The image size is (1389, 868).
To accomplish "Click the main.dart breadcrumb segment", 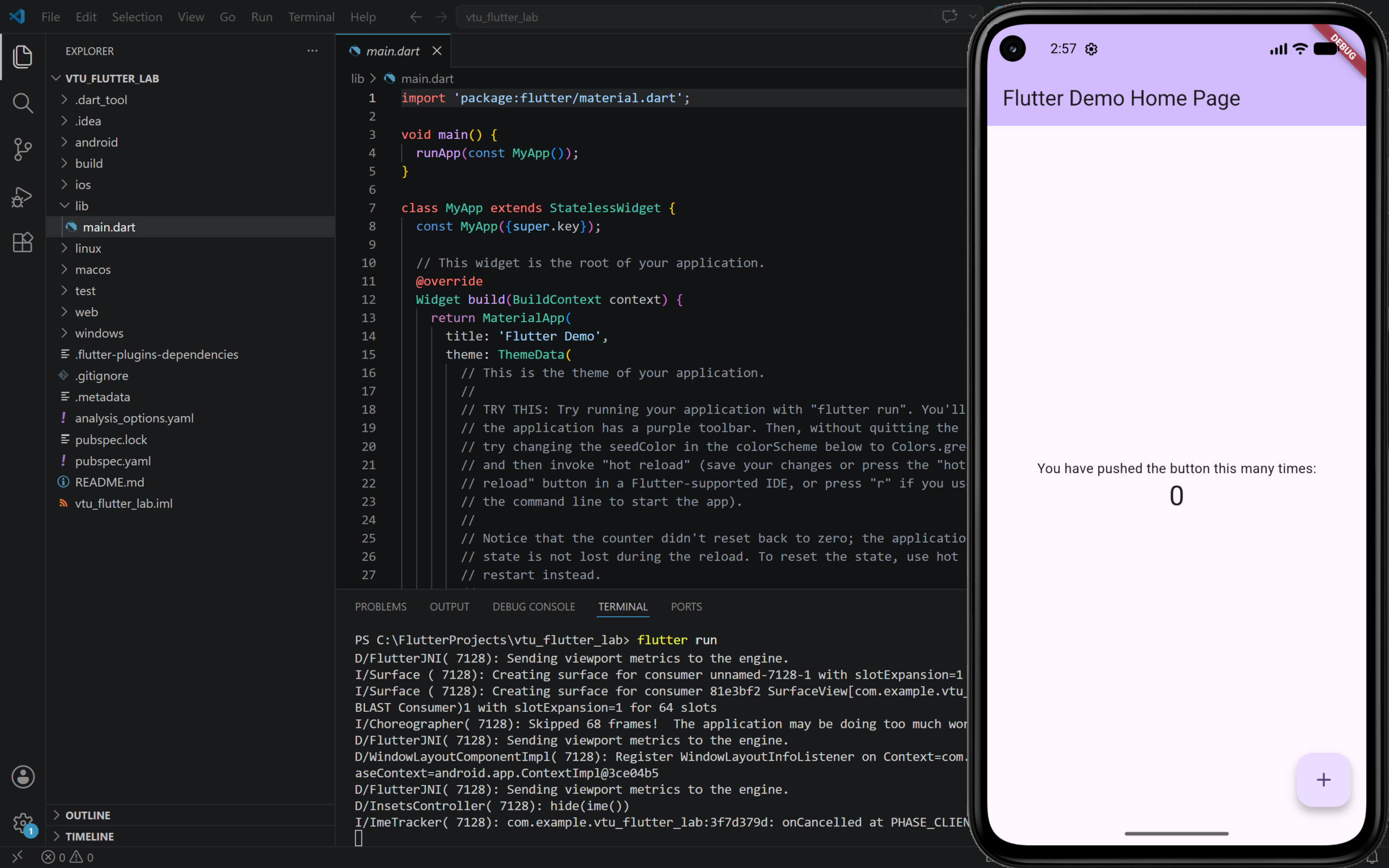I will point(427,79).
